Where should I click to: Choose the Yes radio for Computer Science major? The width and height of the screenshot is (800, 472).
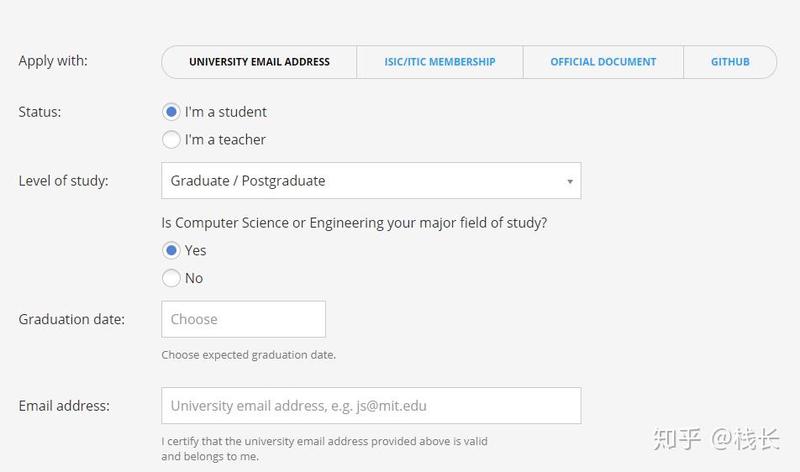click(171, 250)
